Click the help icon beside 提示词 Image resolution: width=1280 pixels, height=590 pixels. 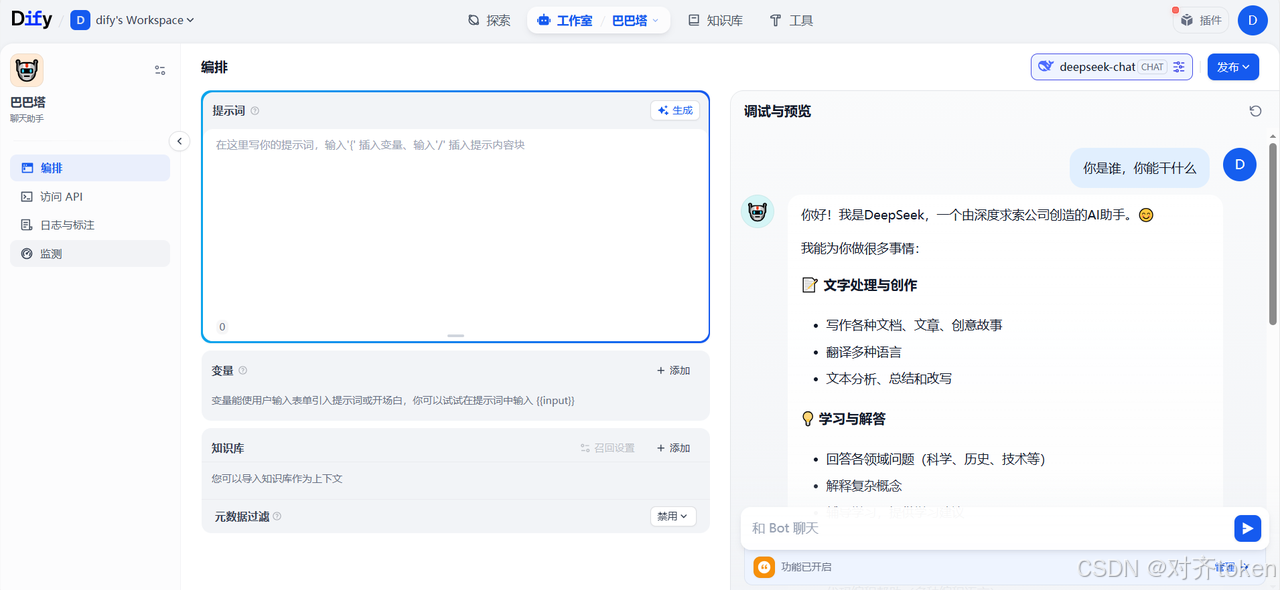pos(255,111)
